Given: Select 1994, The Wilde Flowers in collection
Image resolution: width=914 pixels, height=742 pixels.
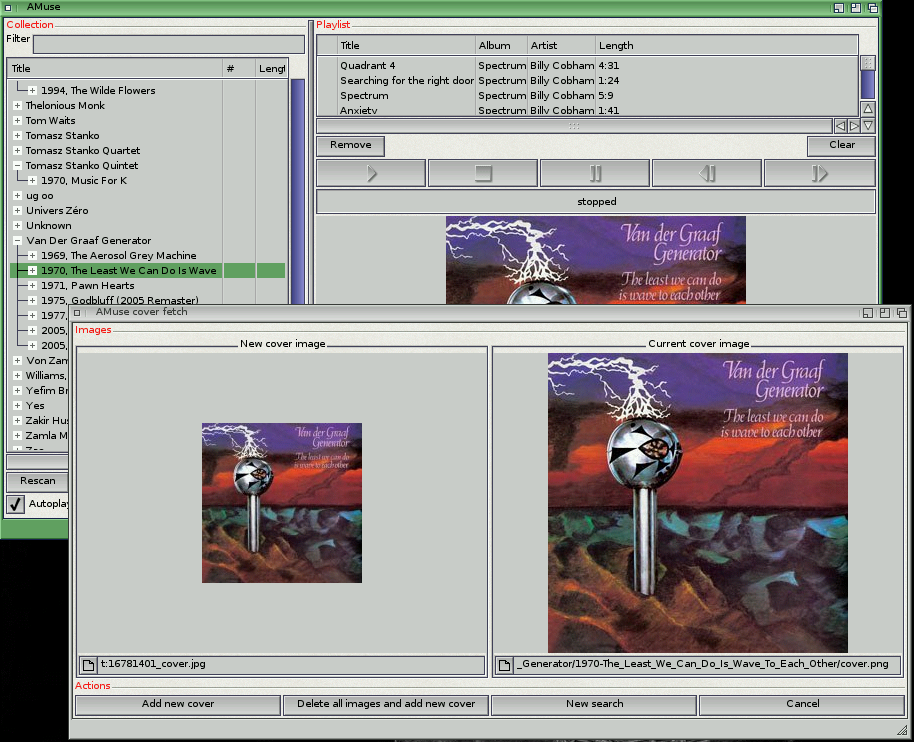Looking at the screenshot, I should (x=98, y=90).
